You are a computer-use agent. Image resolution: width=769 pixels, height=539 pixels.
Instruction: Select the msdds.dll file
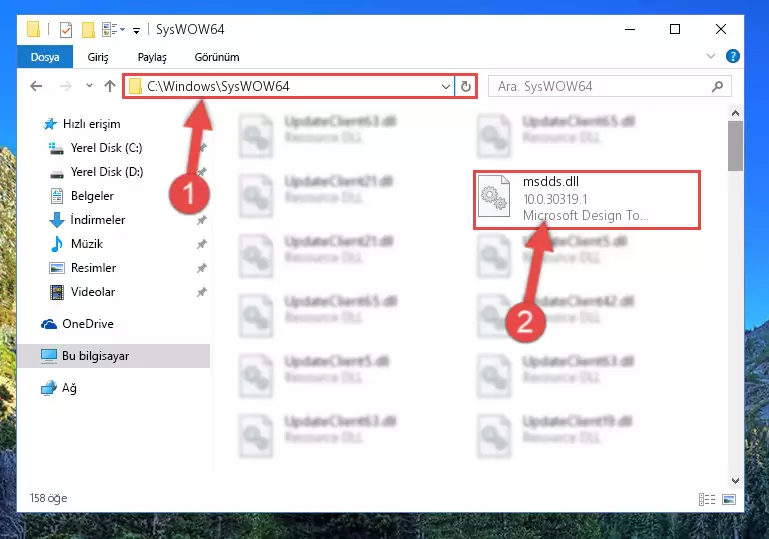pos(587,200)
